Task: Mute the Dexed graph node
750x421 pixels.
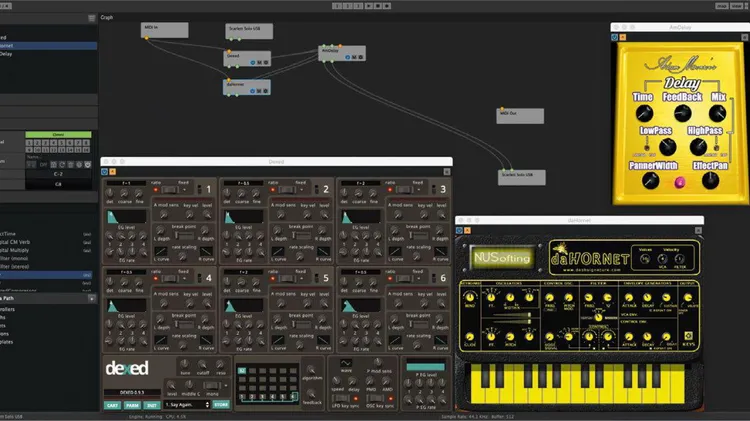Action: [259, 63]
